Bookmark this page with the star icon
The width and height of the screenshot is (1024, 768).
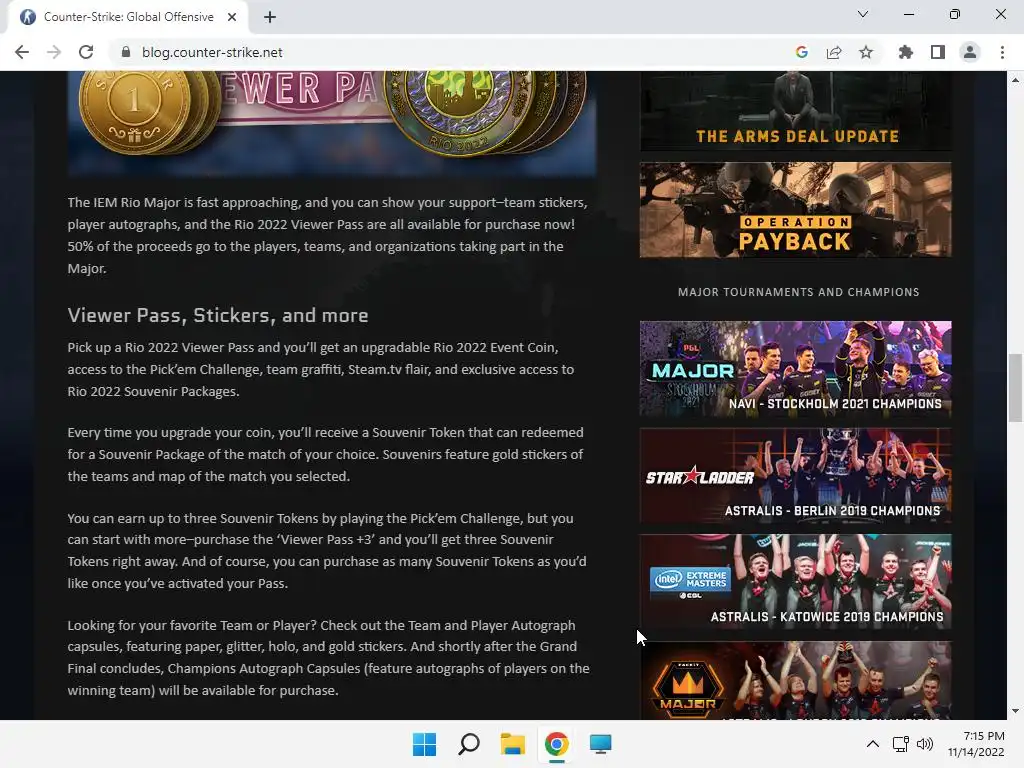point(866,52)
